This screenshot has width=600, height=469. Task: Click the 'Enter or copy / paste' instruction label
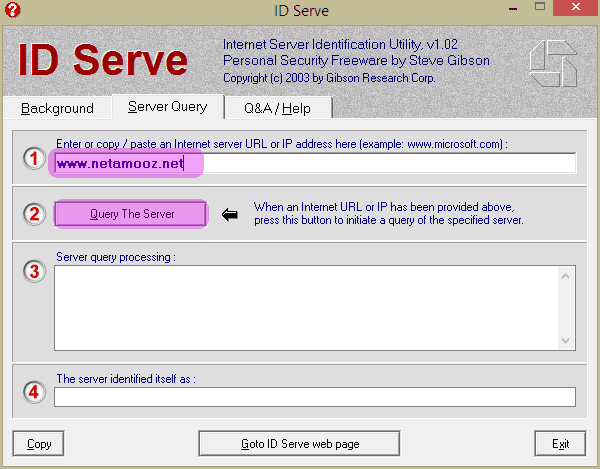(x=282, y=144)
